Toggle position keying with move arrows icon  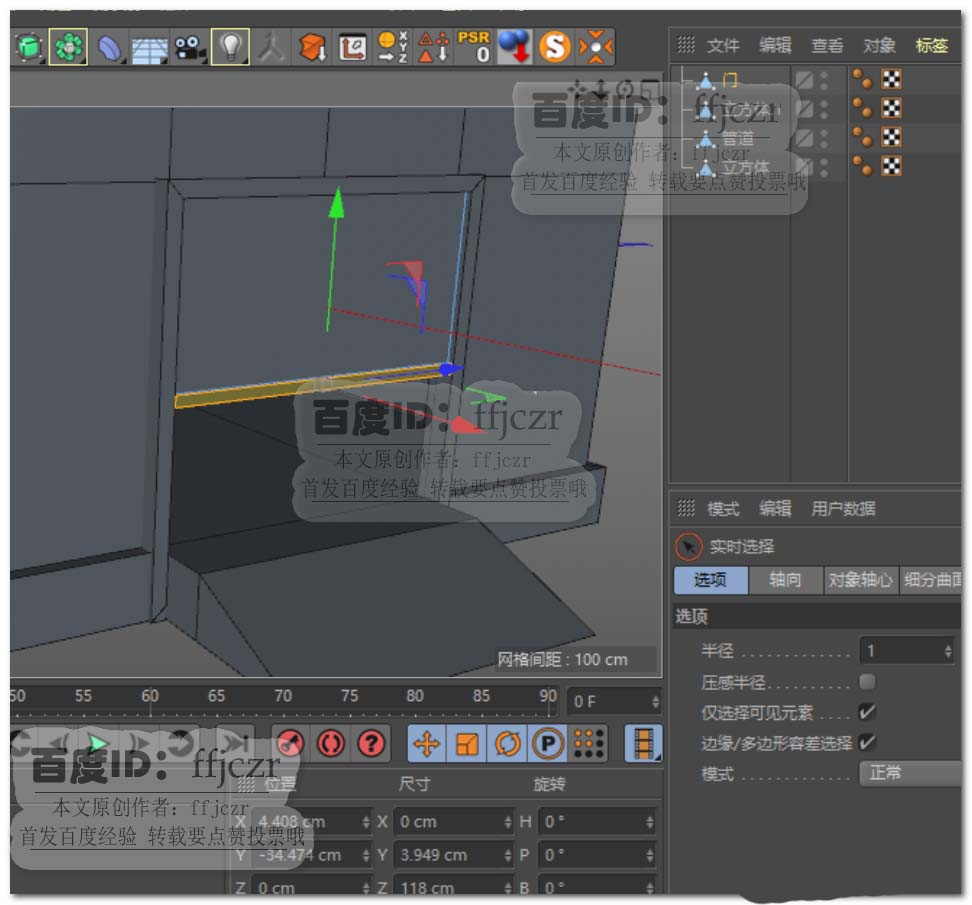click(427, 743)
